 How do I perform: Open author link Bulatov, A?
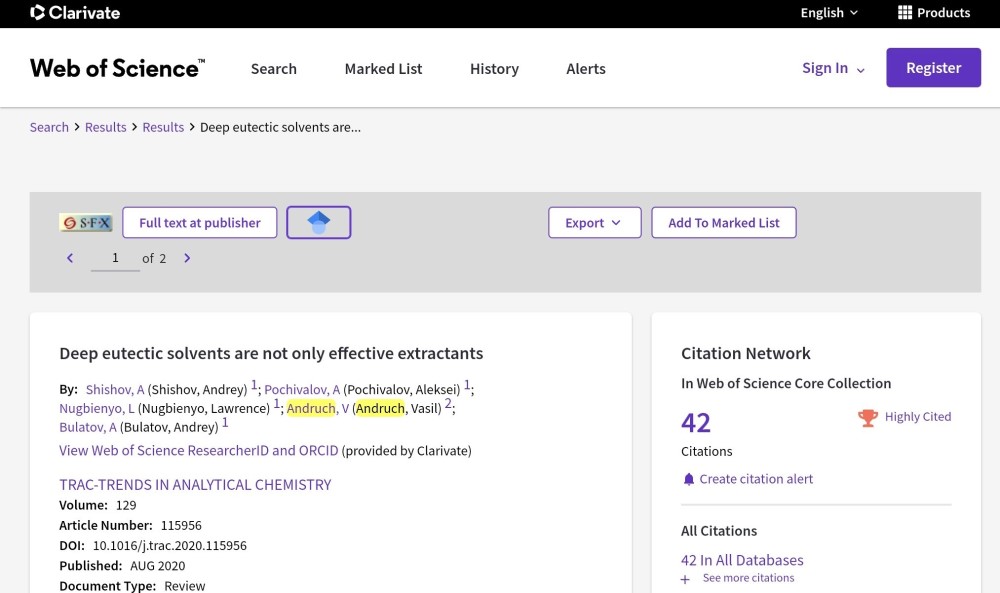(x=88, y=427)
